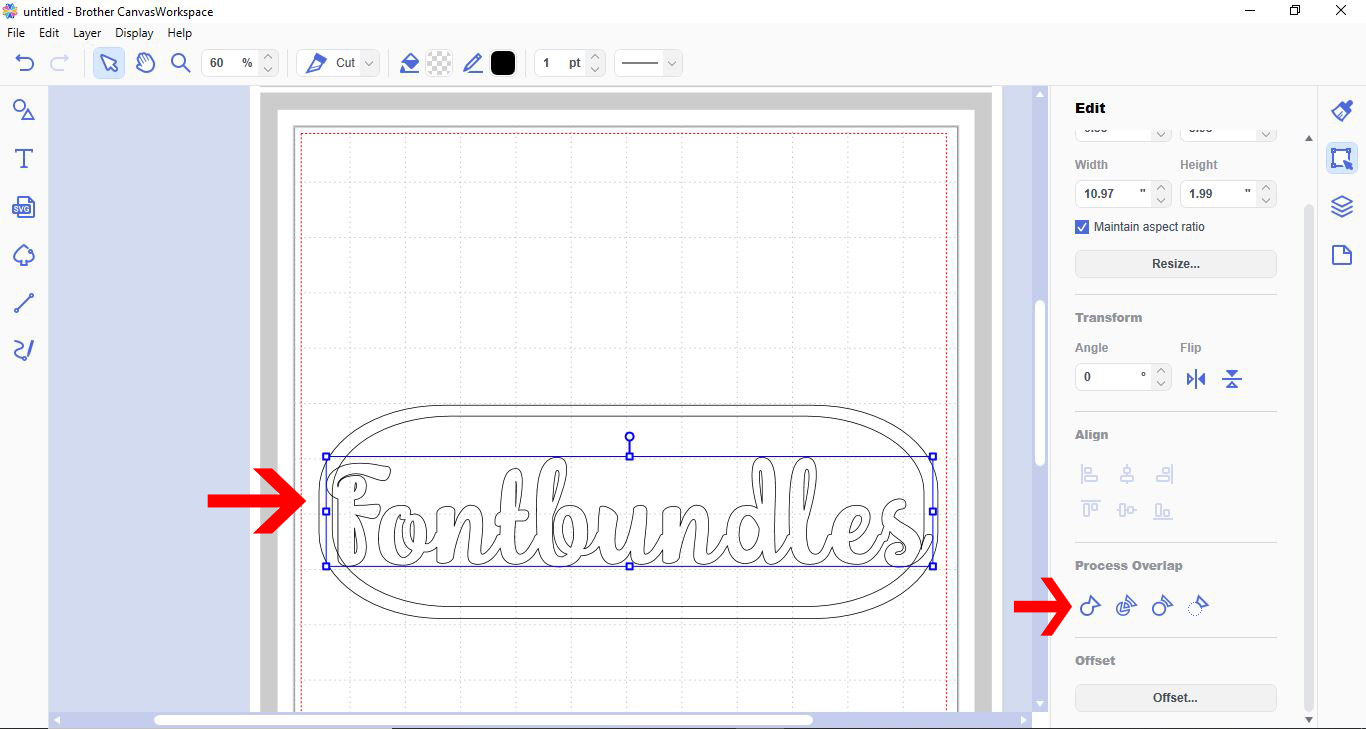Toggle Maintain aspect ratio checkbox
This screenshot has width=1366, height=729.
tap(1082, 227)
